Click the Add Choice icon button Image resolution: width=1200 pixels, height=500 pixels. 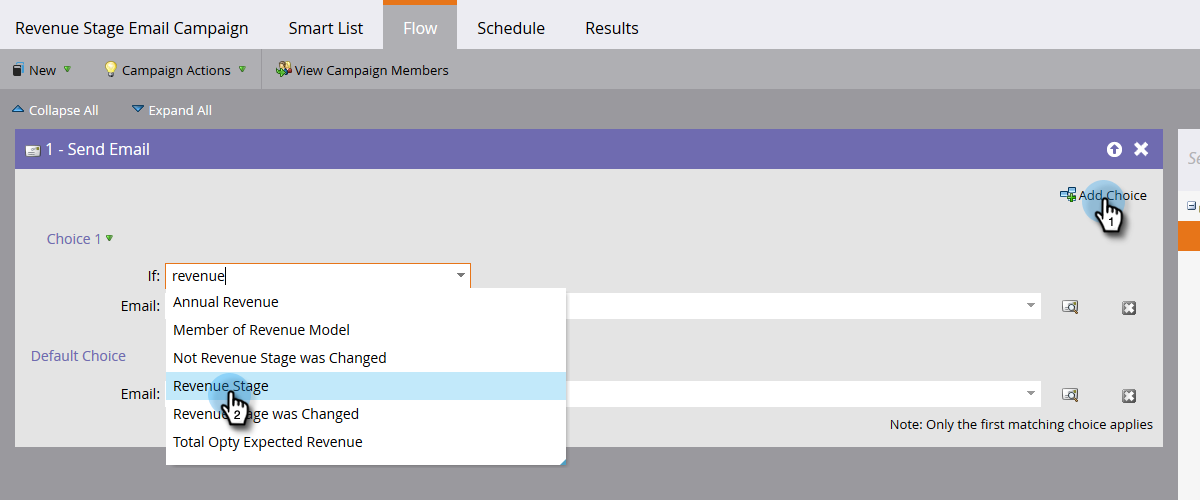coord(1069,195)
